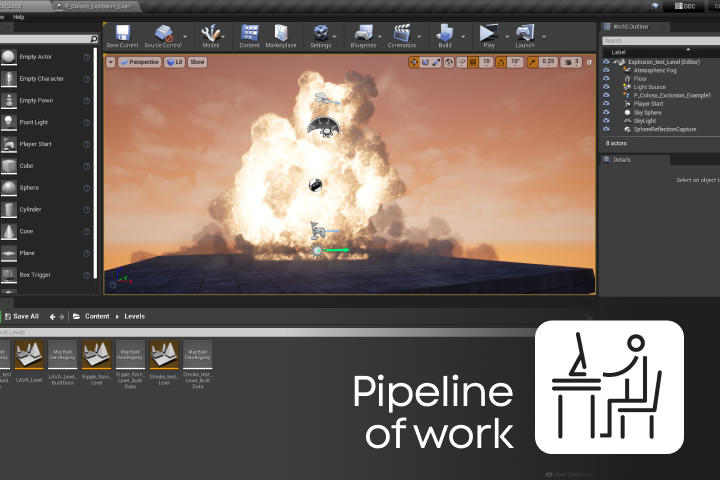Click the magnifier icon in Modes search
The image size is (720, 480).
(94, 39)
